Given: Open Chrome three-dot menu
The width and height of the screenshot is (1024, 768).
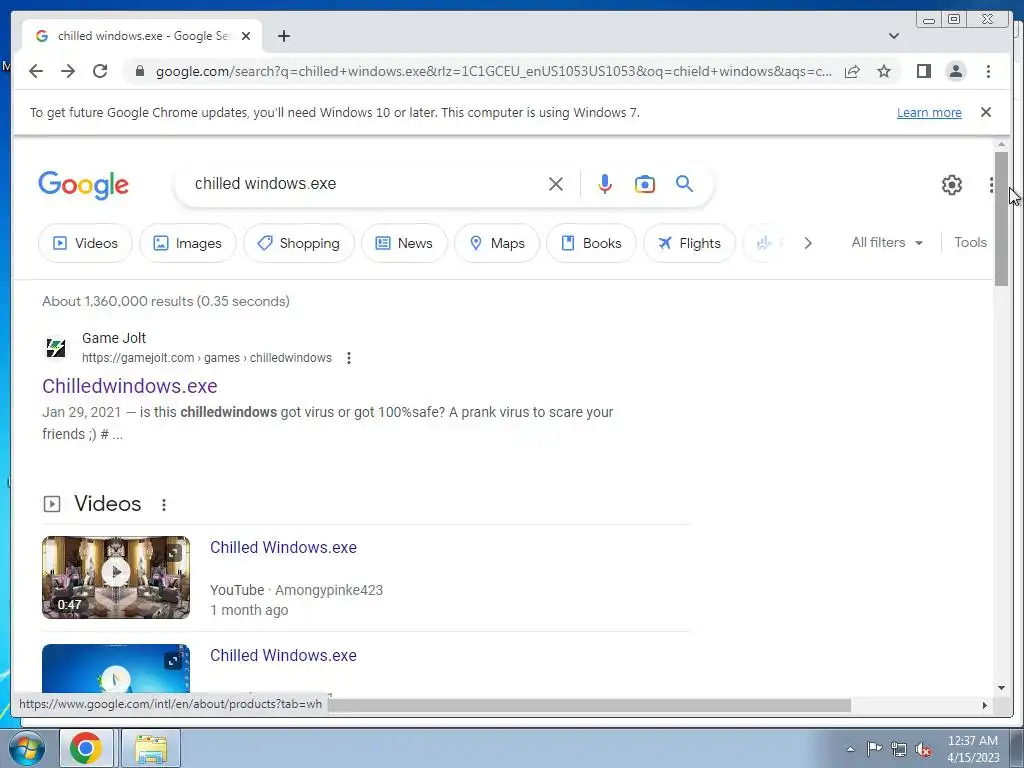Looking at the screenshot, I should tap(988, 71).
